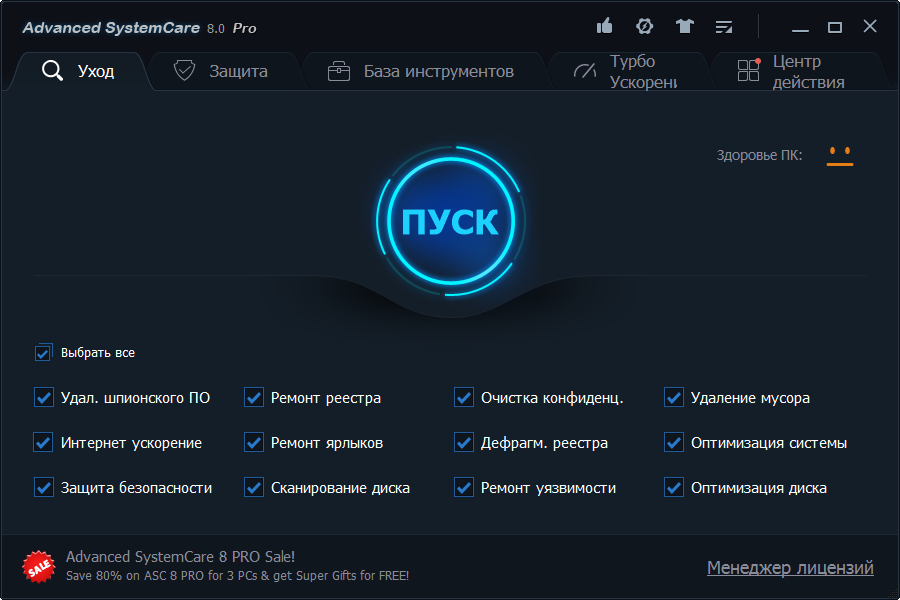Screen dimensions: 900x600
Task: Toggle Ремонт уязвимости checkbox
Action: [x=464, y=487]
